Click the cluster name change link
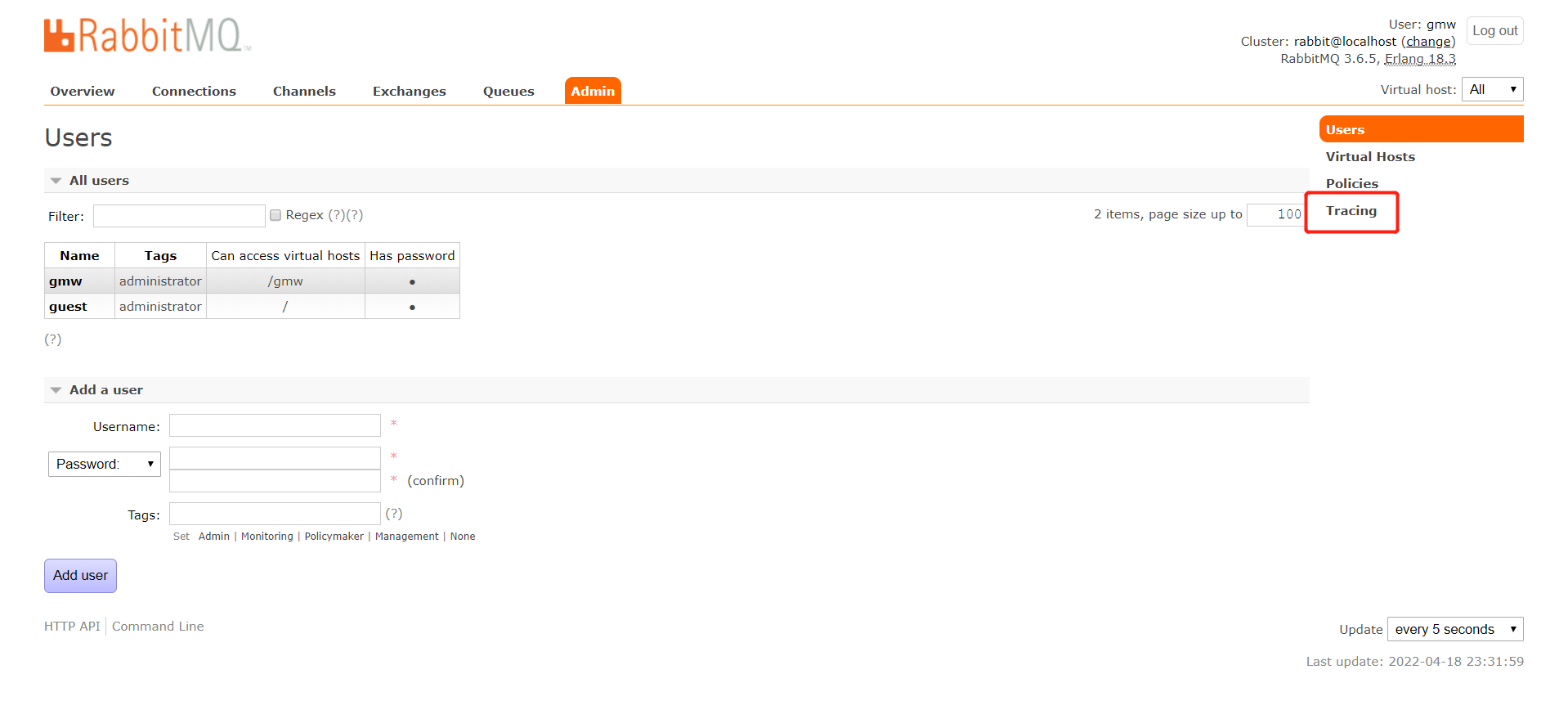This screenshot has width=1568, height=719. (x=1428, y=42)
